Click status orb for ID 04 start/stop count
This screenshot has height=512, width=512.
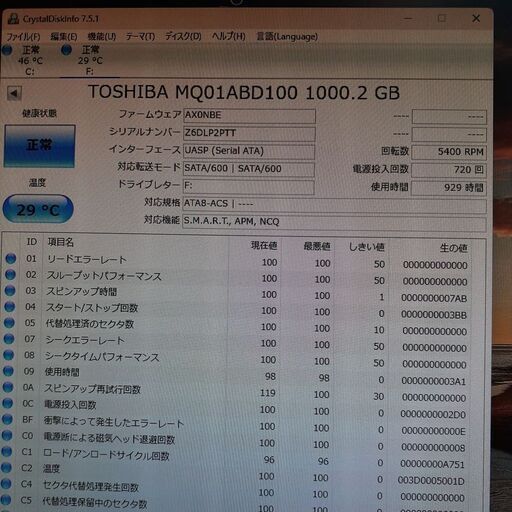(10, 306)
